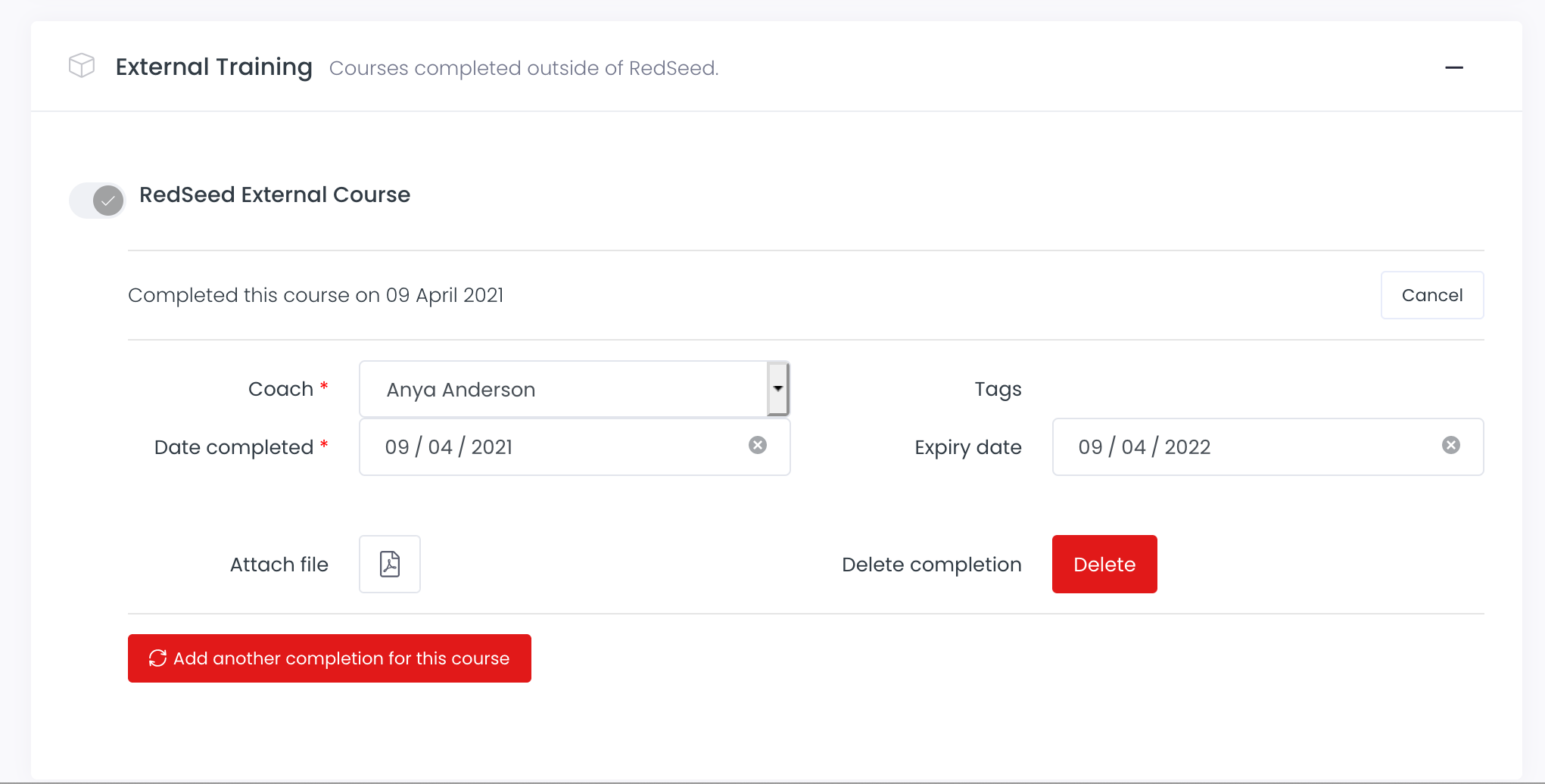Click the External Training cube icon
The width and height of the screenshot is (1545, 784).
coord(81,66)
